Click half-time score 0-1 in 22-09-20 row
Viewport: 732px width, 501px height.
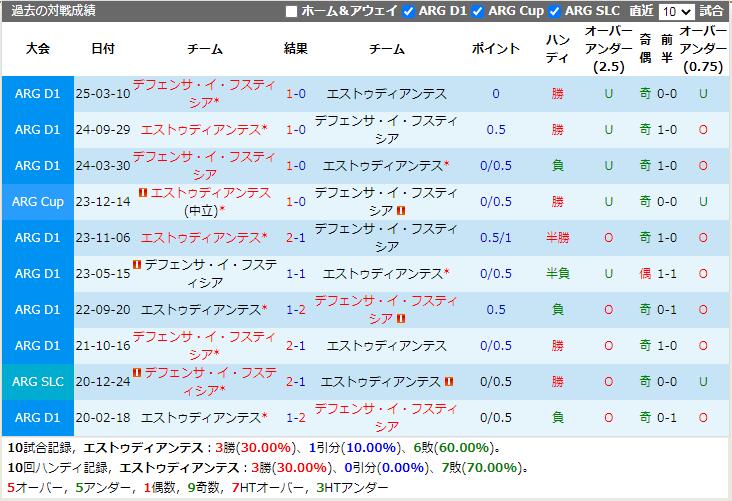pos(667,310)
